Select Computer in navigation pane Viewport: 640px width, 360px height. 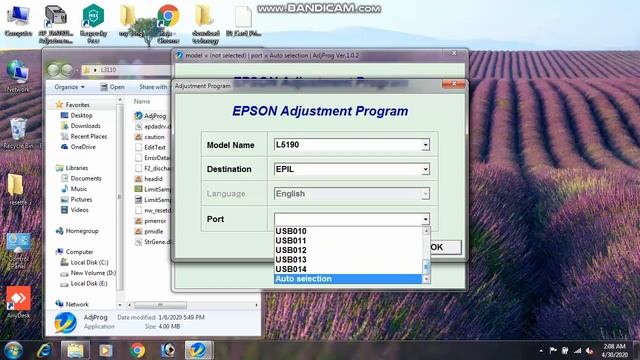click(x=74, y=252)
